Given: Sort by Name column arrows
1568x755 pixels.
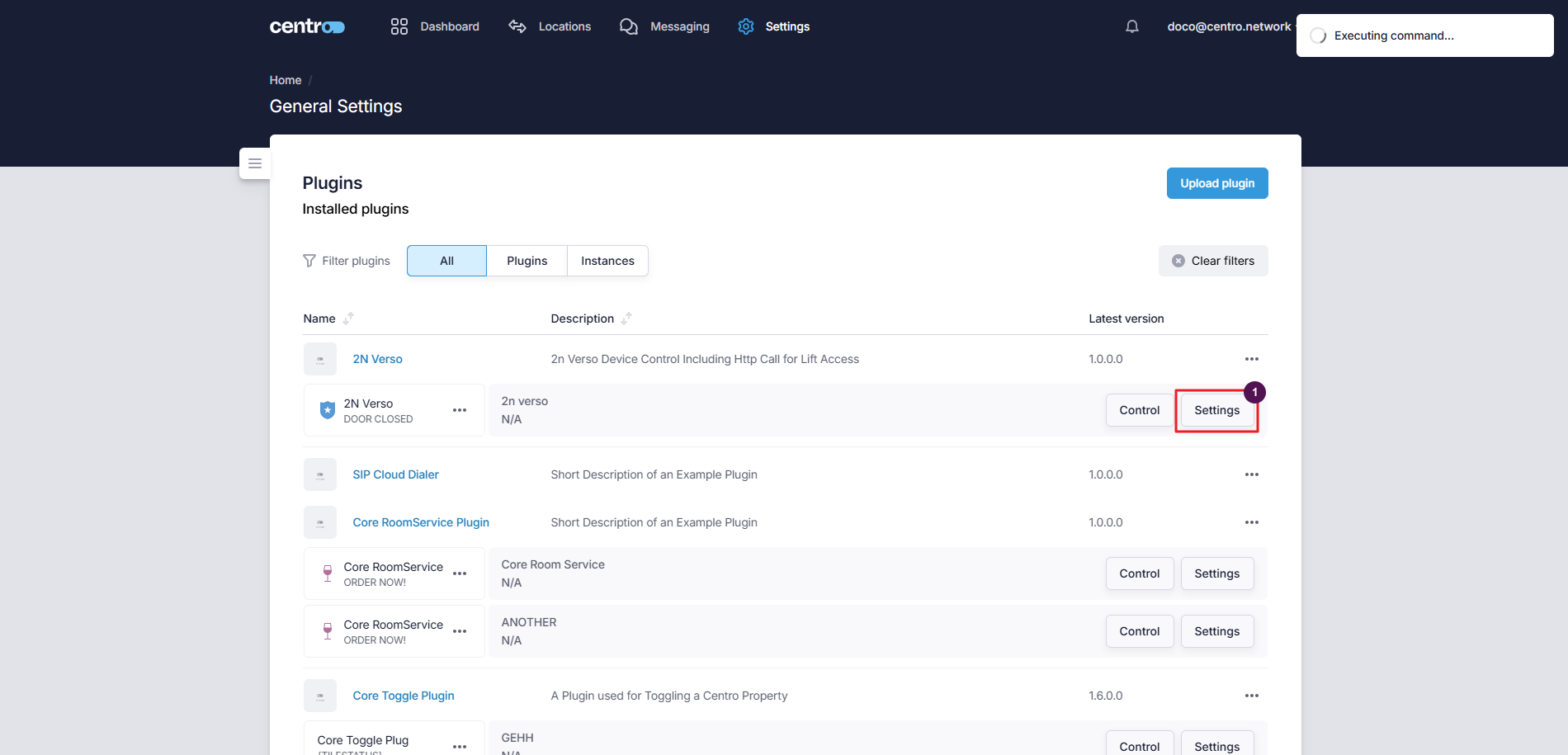Looking at the screenshot, I should [x=348, y=319].
